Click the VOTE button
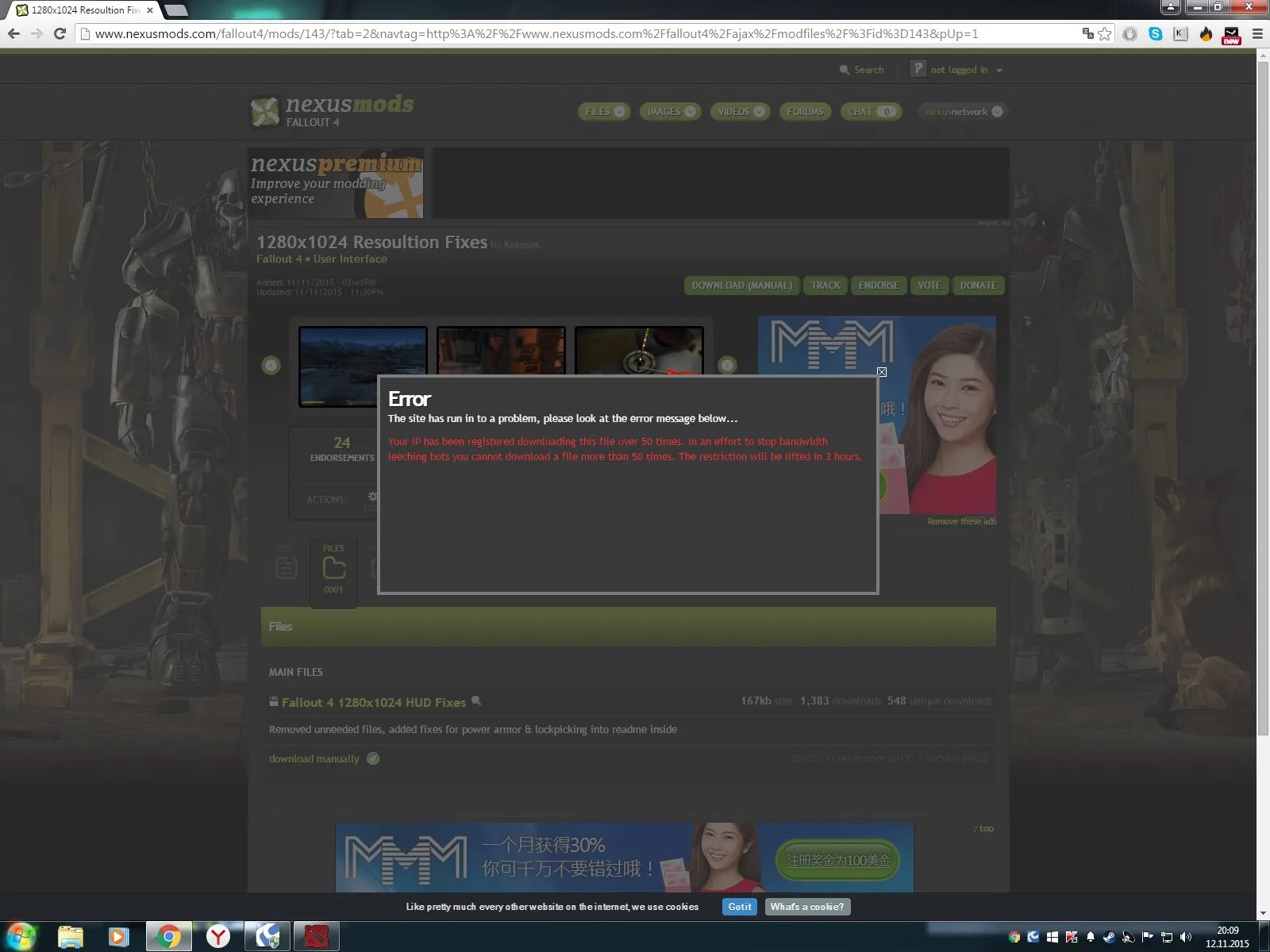Image resolution: width=1270 pixels, height=952 pixels. (929, 286)
